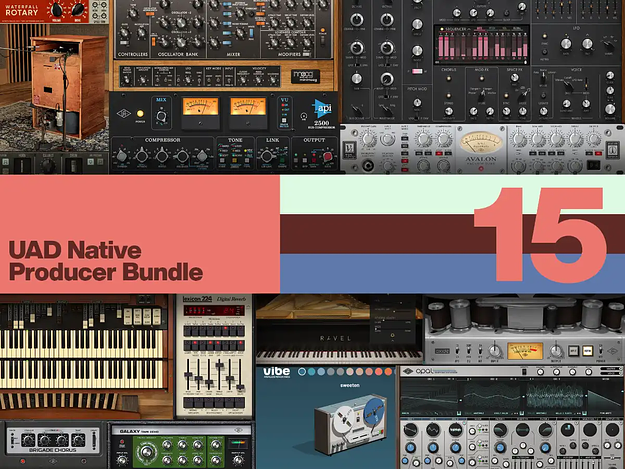The width and height of the screenshot is (625, 469).
Task: Click the tape recorder VU meter
Action: (x=525, y=351)
